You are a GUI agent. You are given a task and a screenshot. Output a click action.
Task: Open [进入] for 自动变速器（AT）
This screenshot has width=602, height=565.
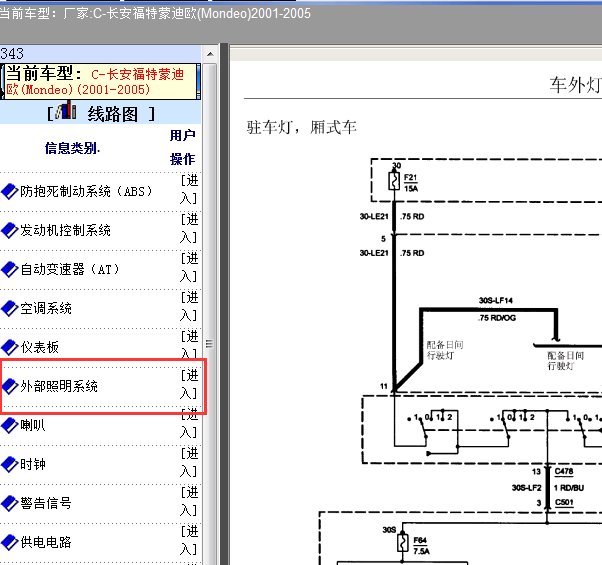pyautogui.click(x=189, y=268)
